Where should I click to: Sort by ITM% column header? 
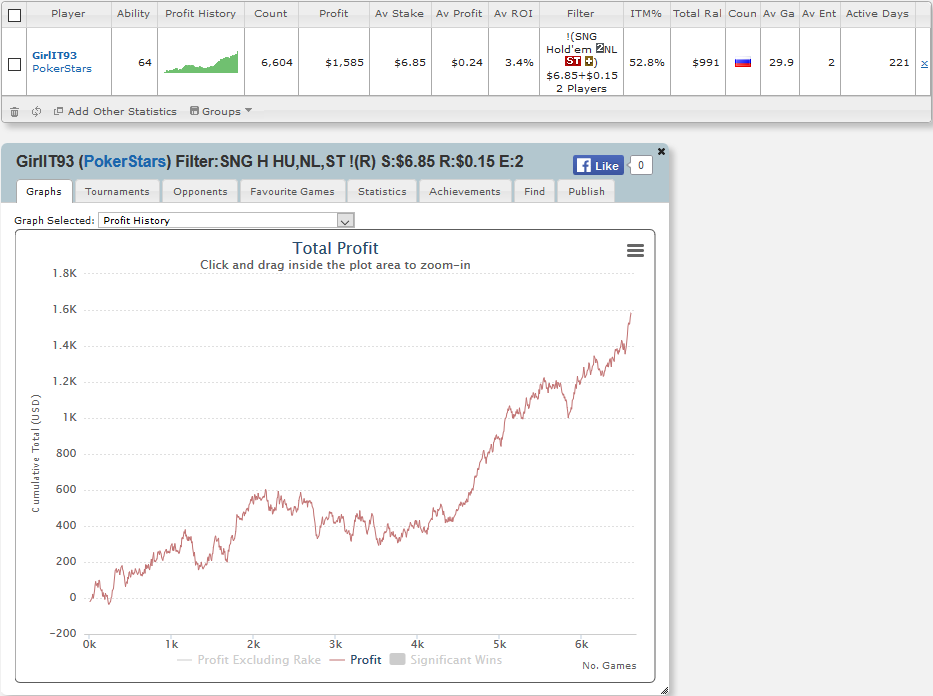pyautogui.click(x=646, y=14)
